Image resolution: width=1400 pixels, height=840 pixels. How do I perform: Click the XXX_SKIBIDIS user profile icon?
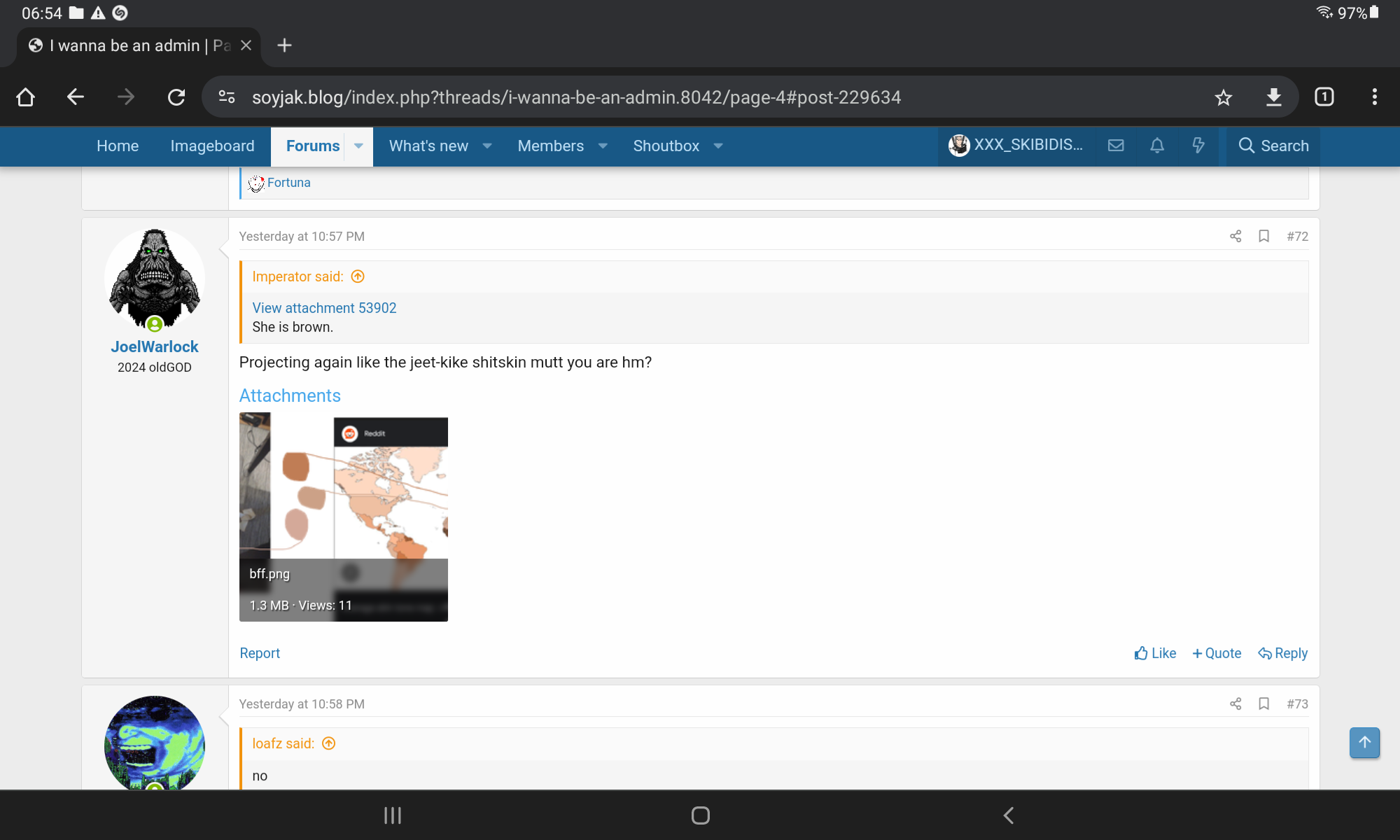[x=958, y=145]
